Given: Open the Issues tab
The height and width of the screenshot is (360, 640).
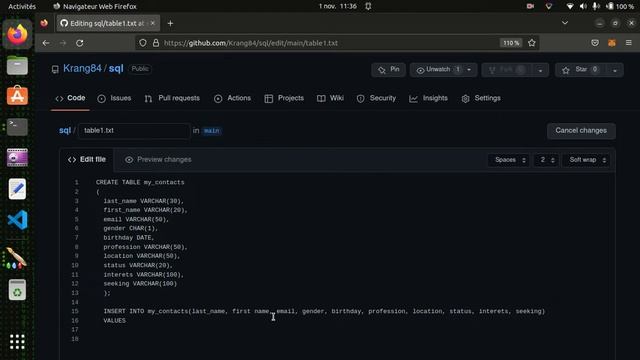Looking at the screenshot, I should click(x=114, y=98).
